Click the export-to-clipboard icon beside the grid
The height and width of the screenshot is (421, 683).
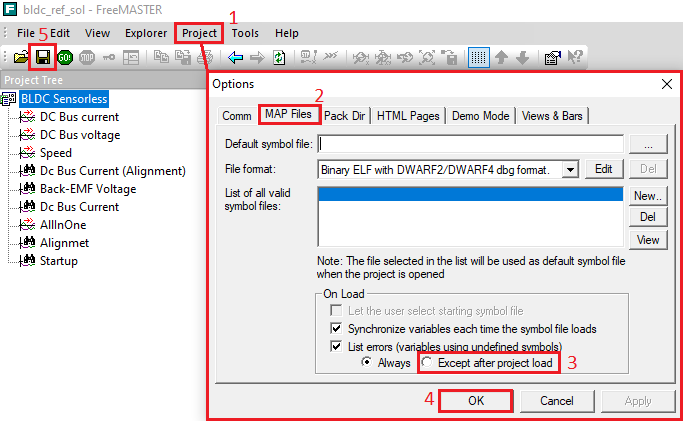click(x=449, y=57)
